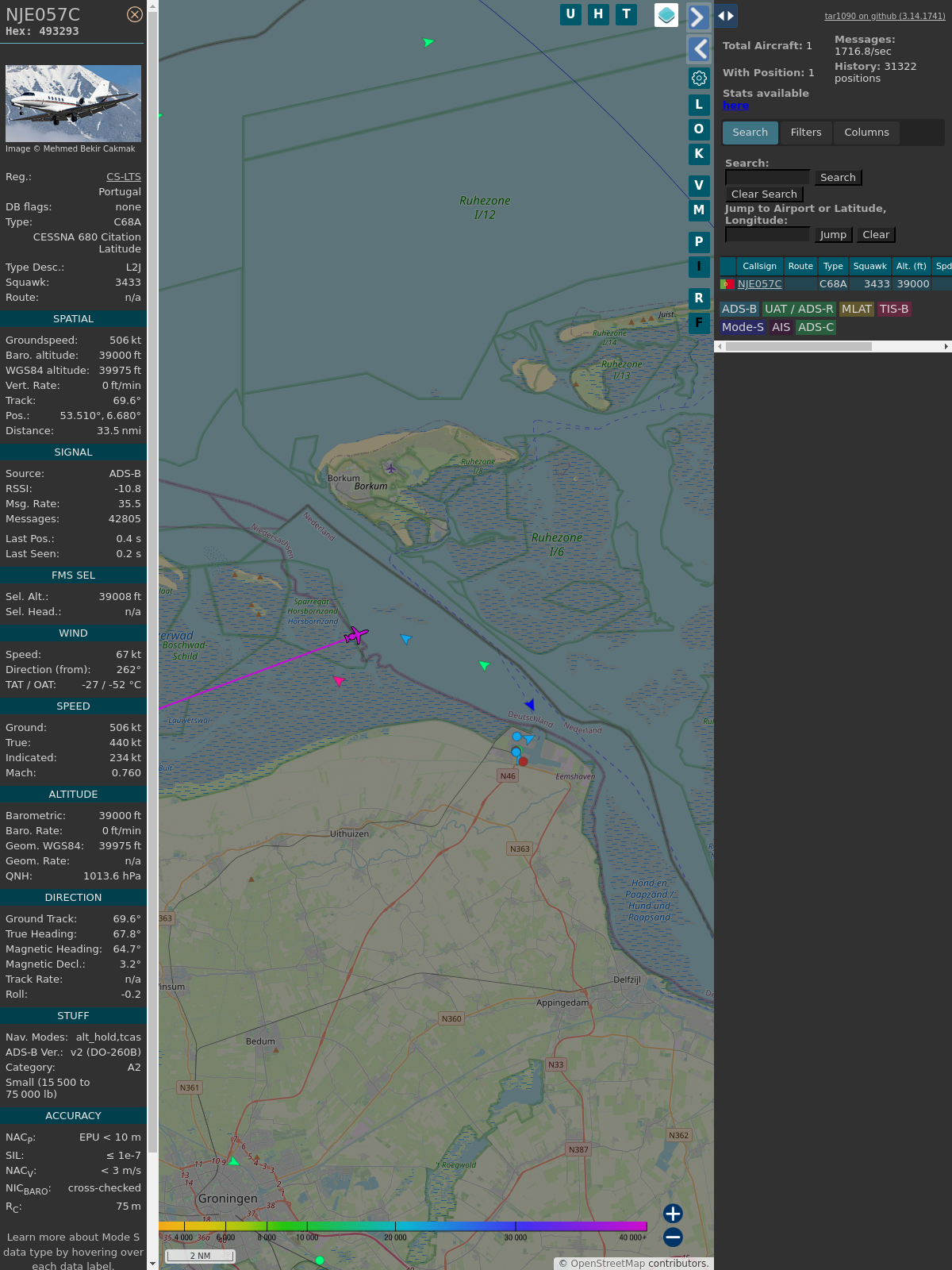Toggle the U map button
The image size is (952, 1270).
click(x=570, y=14)
